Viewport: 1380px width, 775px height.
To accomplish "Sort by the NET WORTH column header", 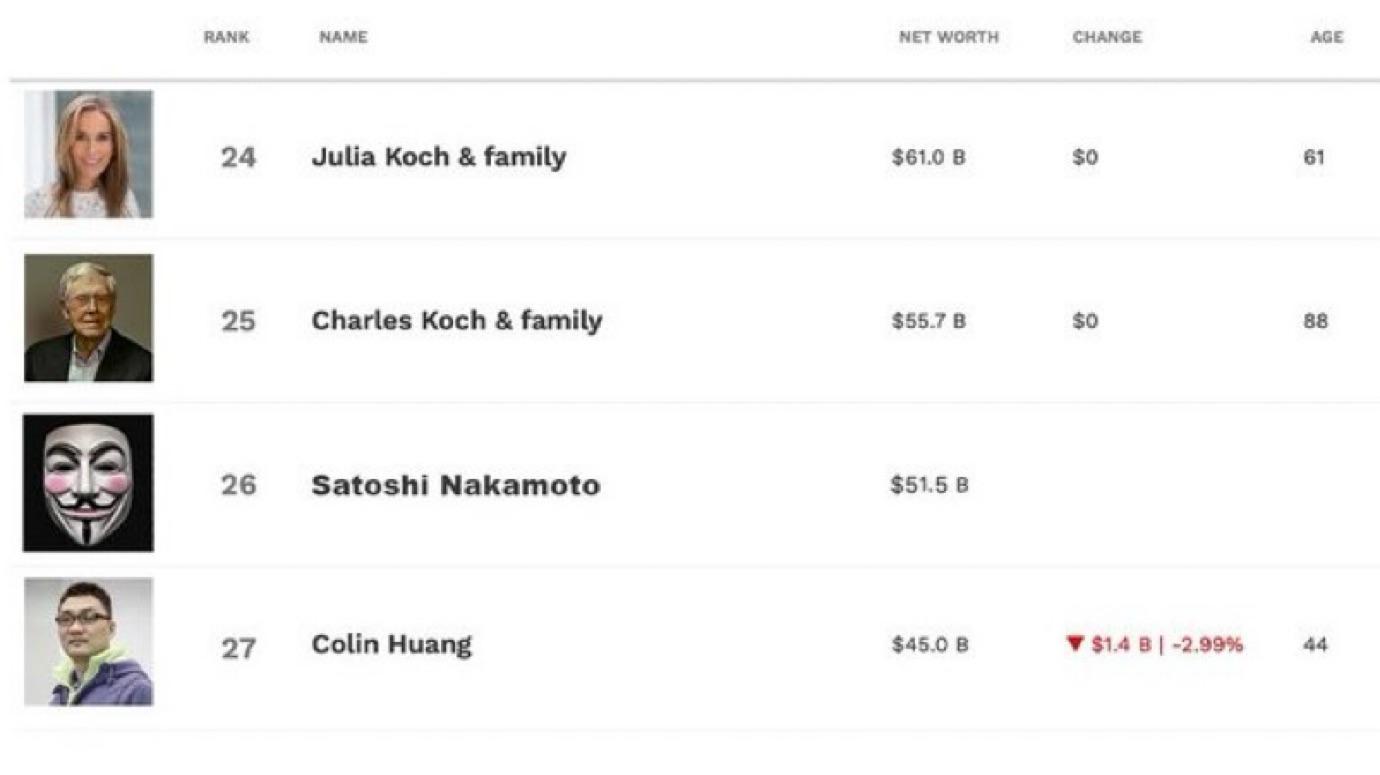I will (948, 37).
